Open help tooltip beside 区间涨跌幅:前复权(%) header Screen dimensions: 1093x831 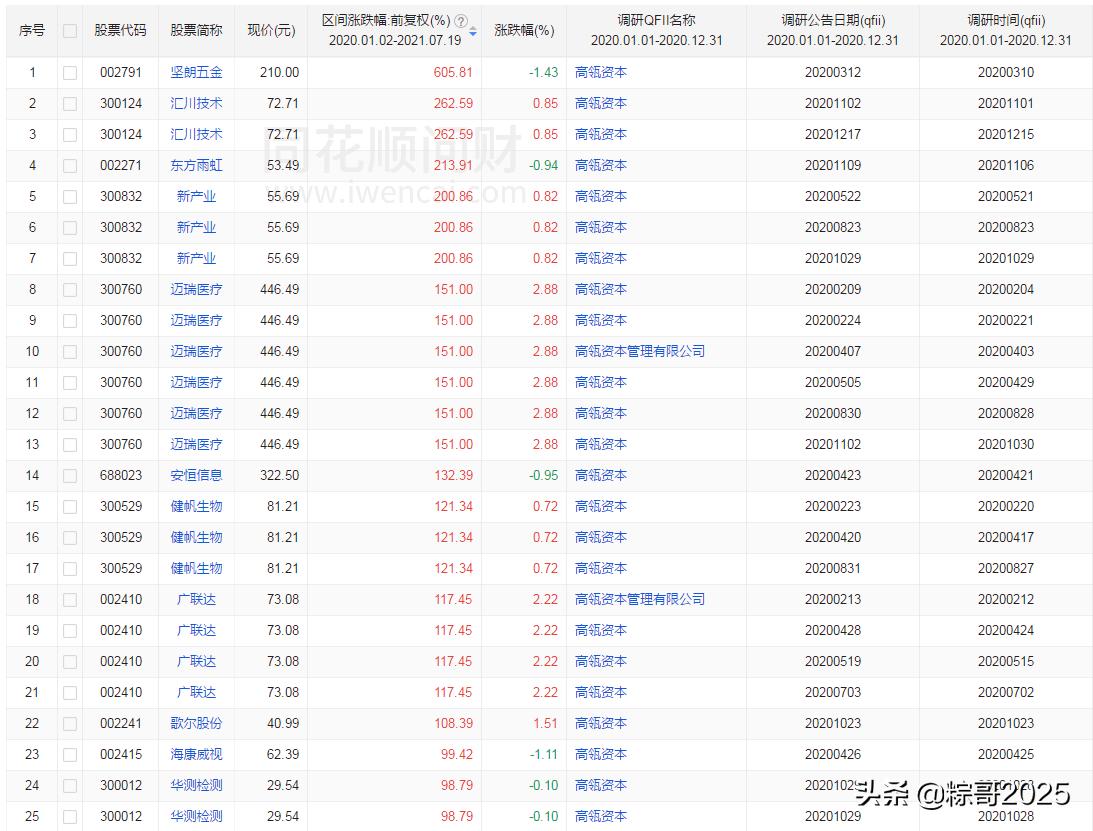click(461, 21)
